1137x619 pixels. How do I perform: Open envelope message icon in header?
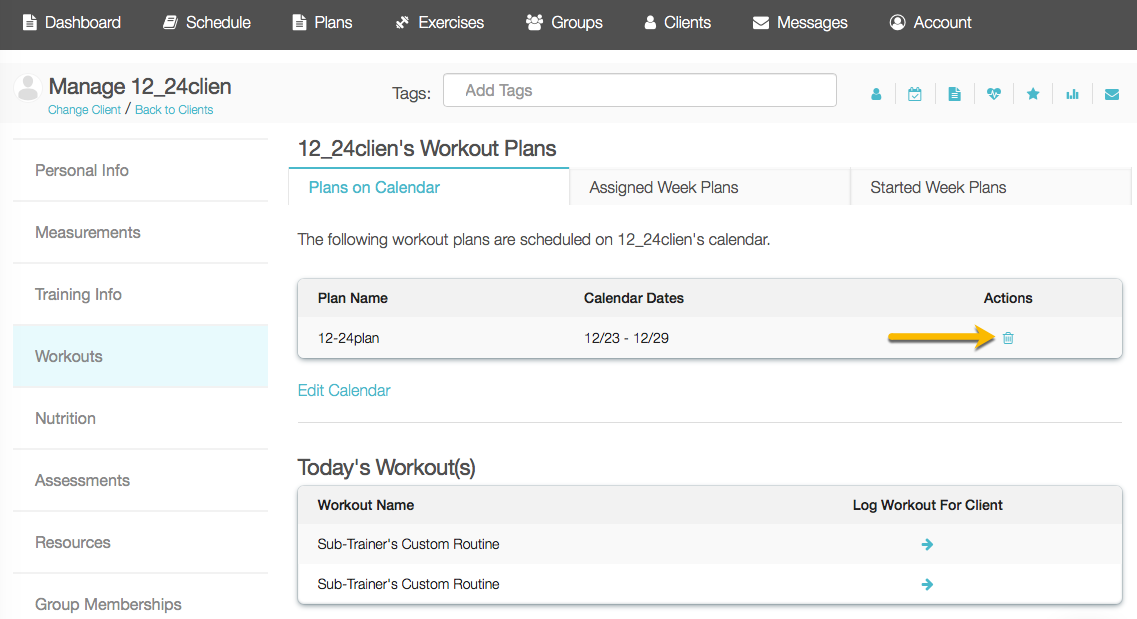click(1112, 94)
